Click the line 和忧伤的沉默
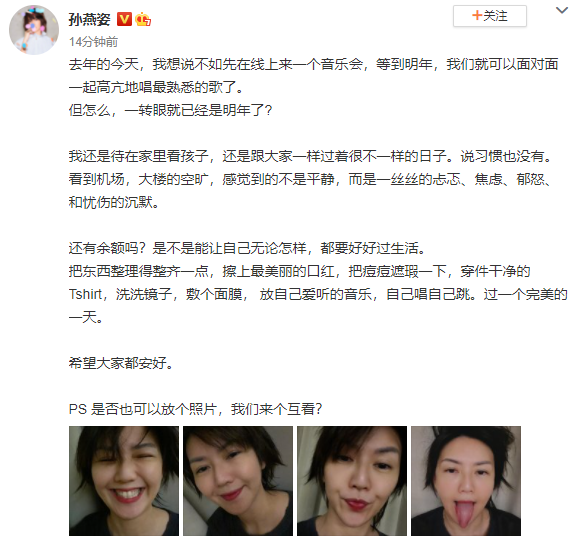Viewport: 578px width, 544px height. [x=114, y=202]
